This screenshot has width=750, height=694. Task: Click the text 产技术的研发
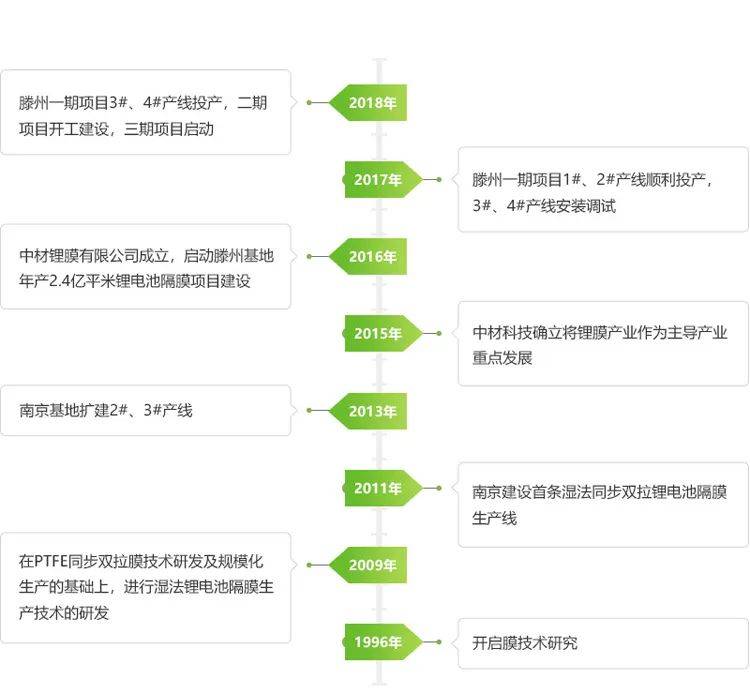pyautogui.click(x=64, y=613)
